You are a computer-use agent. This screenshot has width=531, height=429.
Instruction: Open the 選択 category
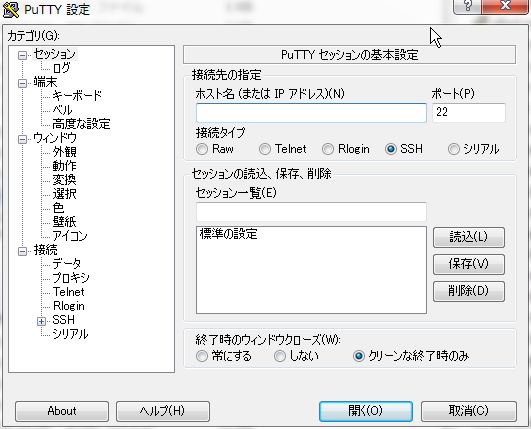tap(64, 194)
